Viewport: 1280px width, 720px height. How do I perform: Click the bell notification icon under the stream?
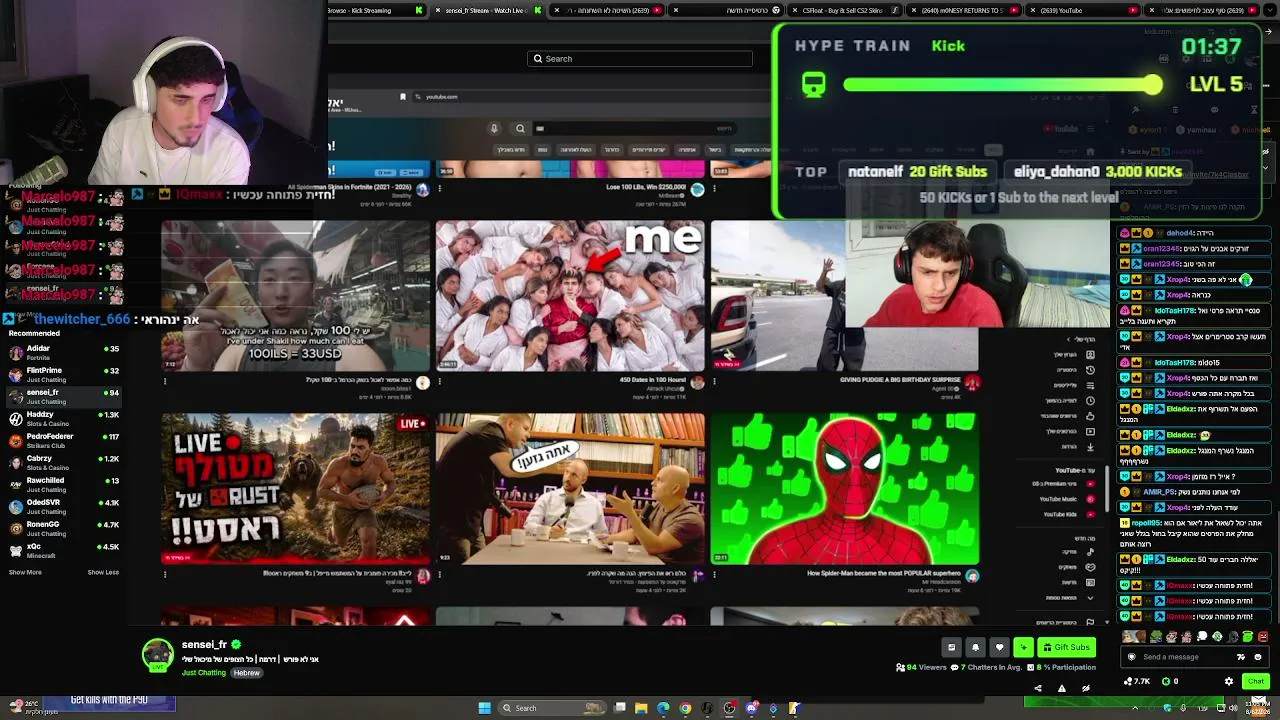coord(975,647)
